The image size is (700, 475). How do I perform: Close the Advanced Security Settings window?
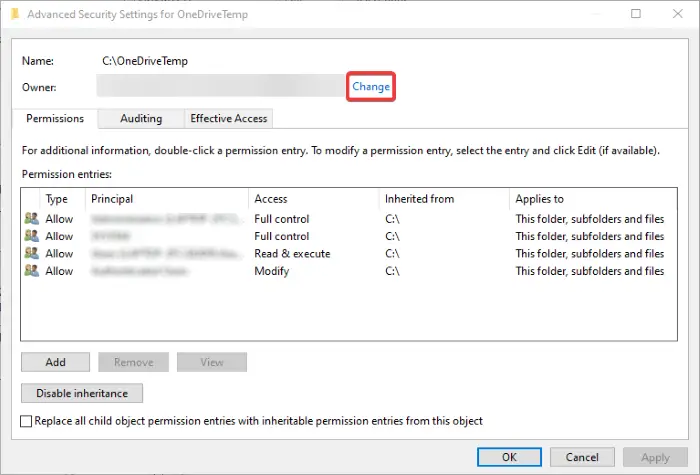[678, 14]
